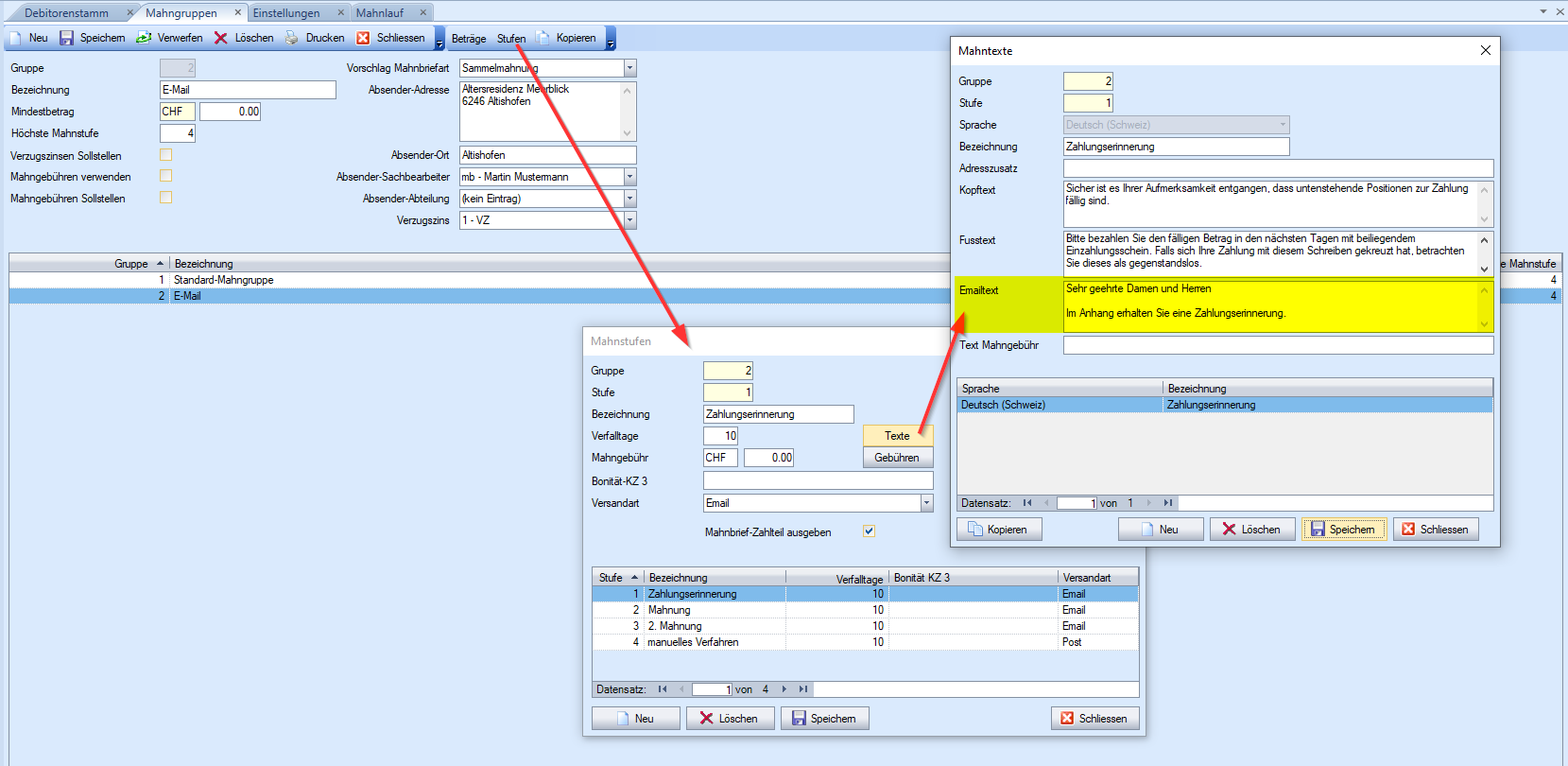The width and height of the screenshot is (1568, 766).
Task: Switch to the Einstellungen tab
Action: click(286, 13)
